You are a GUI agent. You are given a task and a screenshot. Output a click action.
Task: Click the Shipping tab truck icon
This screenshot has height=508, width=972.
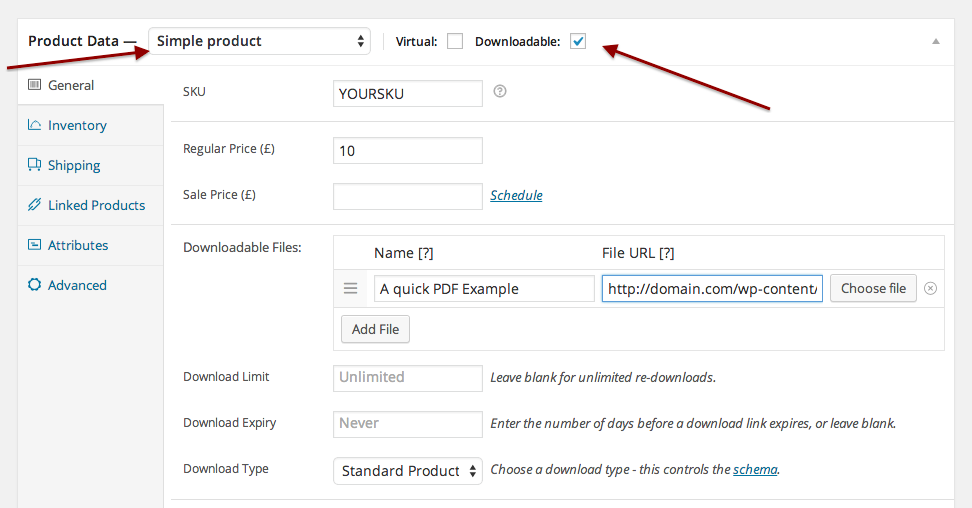click(x=34, y=164)
